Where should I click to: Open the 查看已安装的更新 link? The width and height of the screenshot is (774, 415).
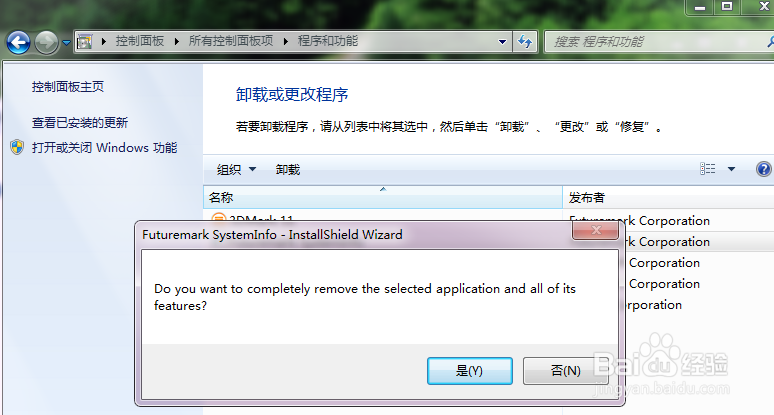(x=79, y=122)
